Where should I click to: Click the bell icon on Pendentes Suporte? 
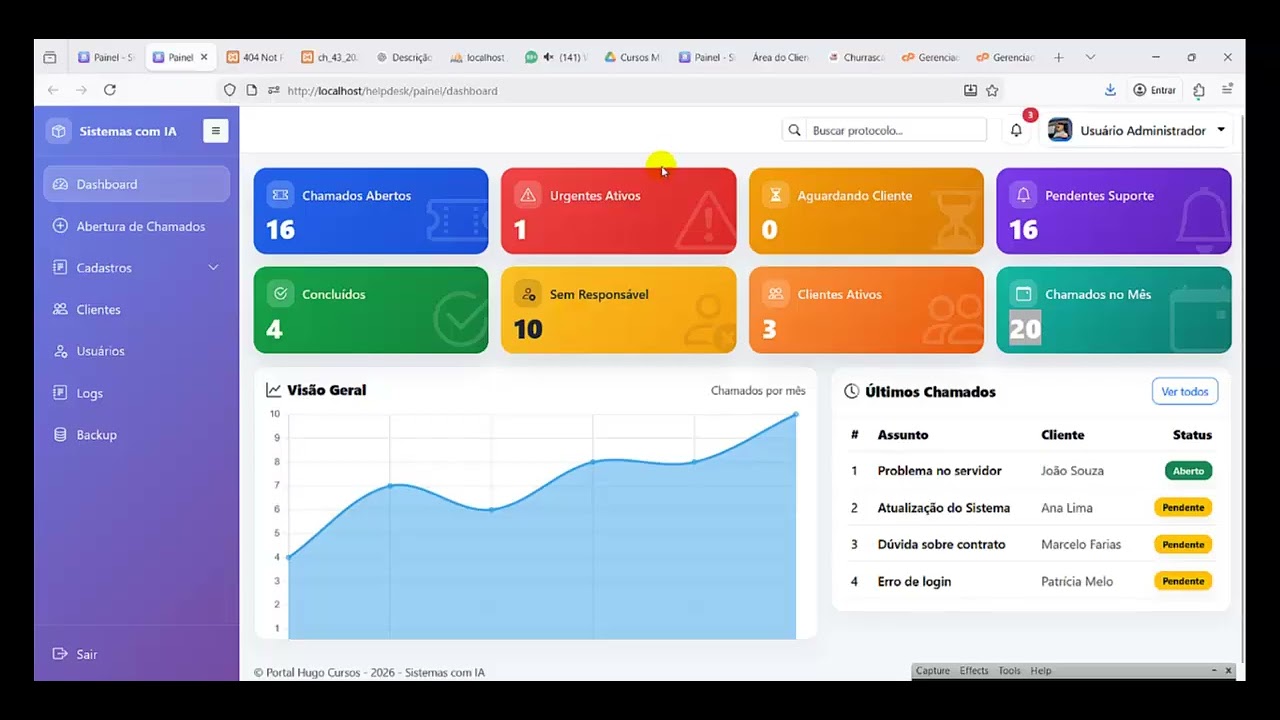click(1023, 195)
